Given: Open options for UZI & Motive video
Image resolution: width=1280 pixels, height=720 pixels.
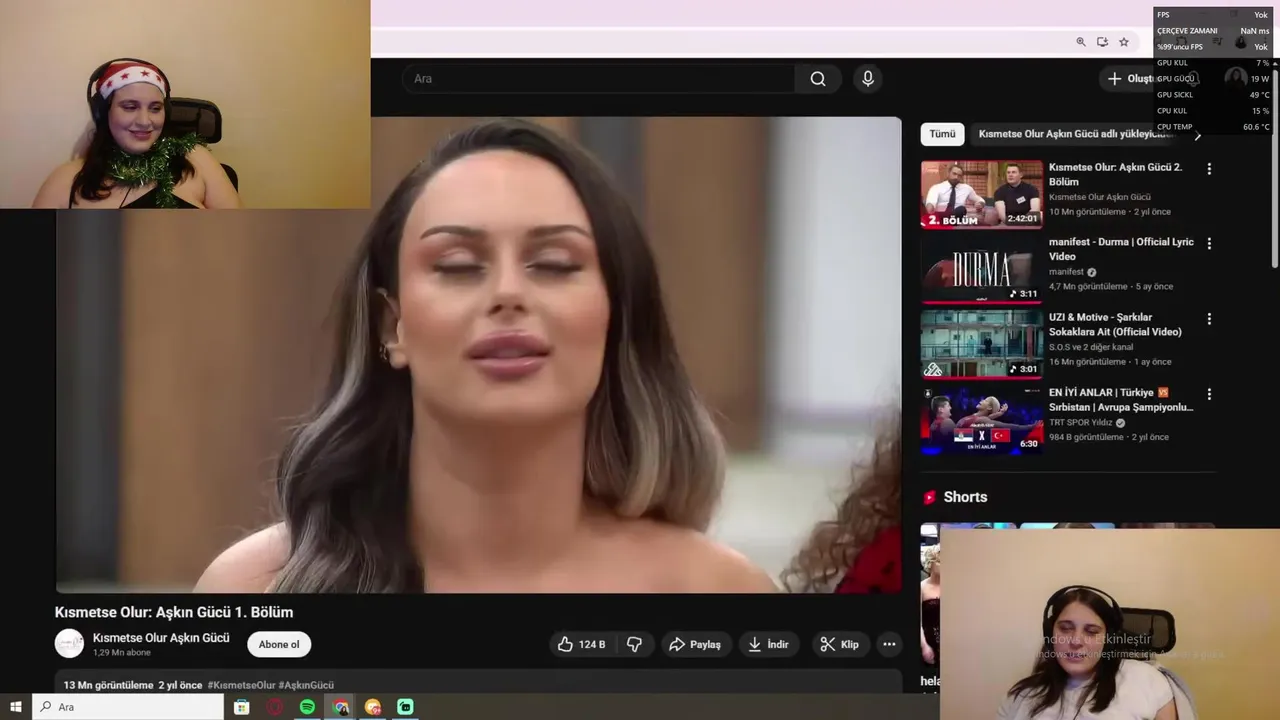Looking at the screenshot, I should (1209, 319).
